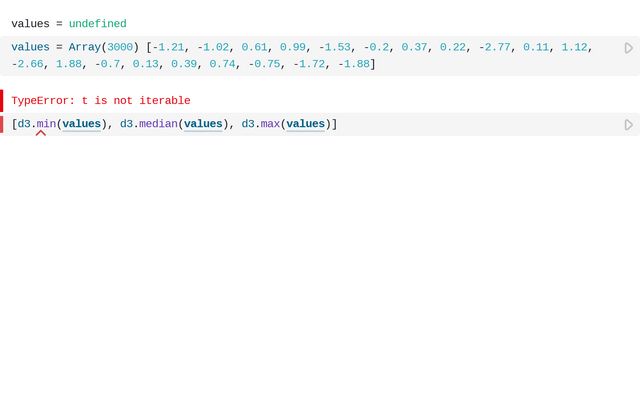The height and width of the screenshot is (400, 640).
Task: Click the number -2.66 on second line
Action: click(28, 64)
